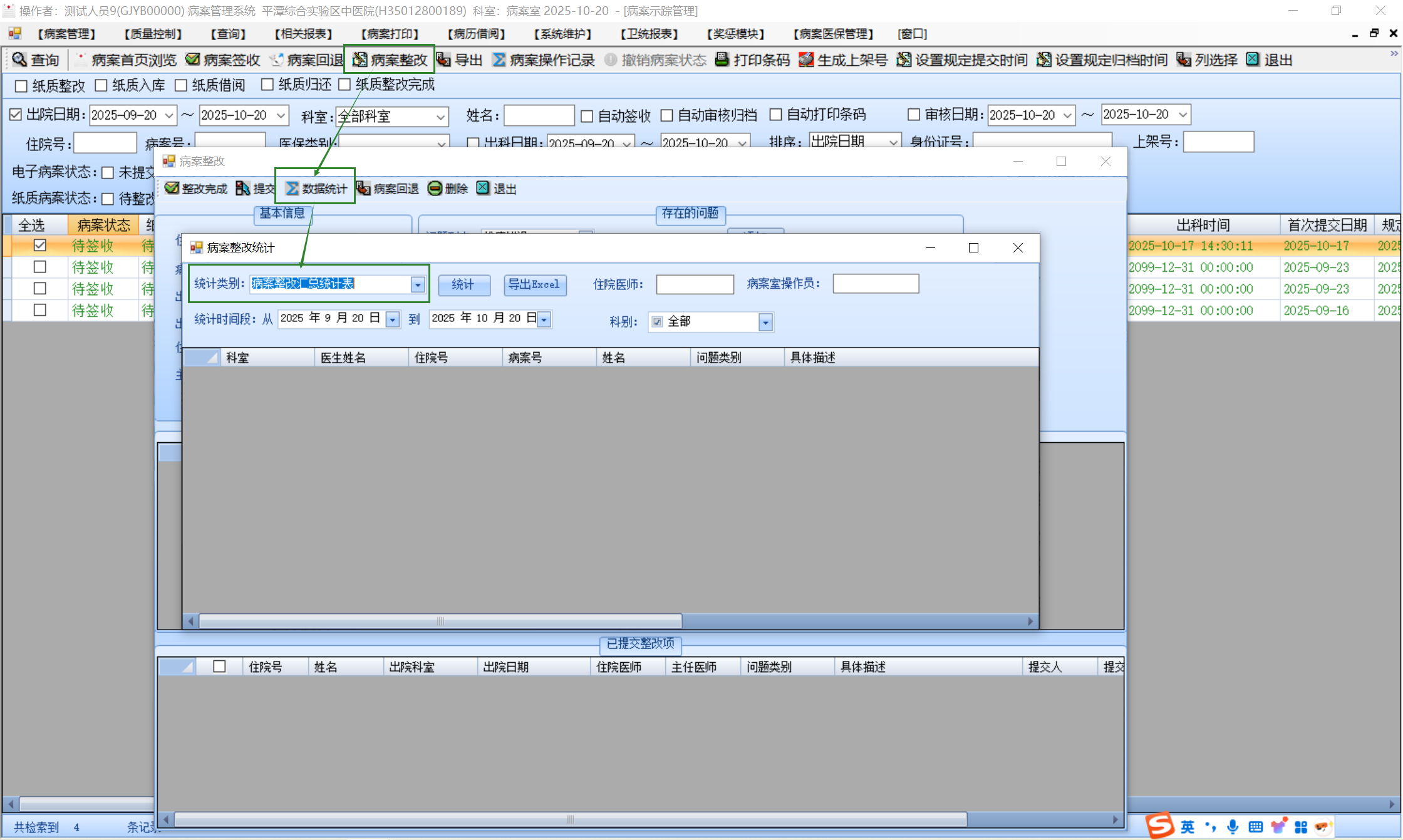This screenshot has width=1403, height=840.
Task: Click the 住院医师 input field
Action: pyautogui.click(x=695, y=285)
